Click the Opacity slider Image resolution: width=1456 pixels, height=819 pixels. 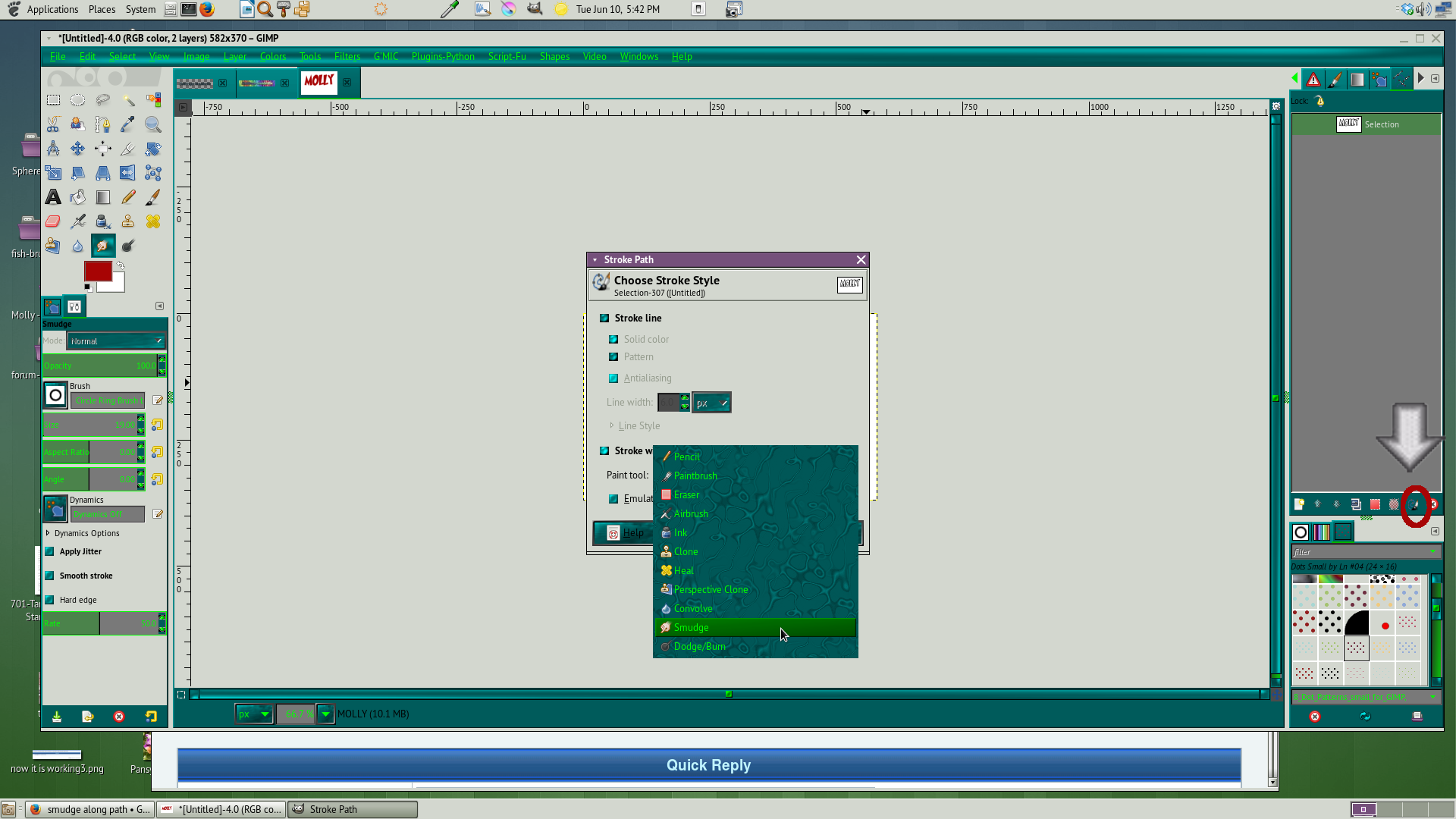pyautogui.click(x=99, y=366)
